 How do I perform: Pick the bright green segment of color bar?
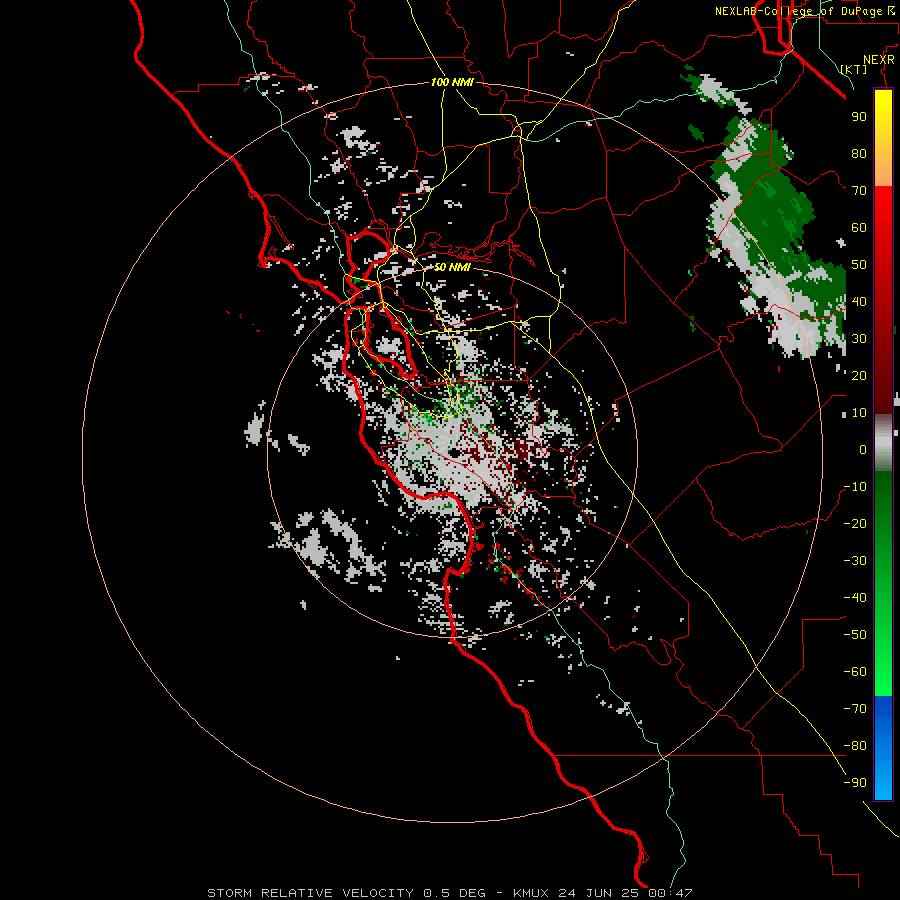[883, 660]
